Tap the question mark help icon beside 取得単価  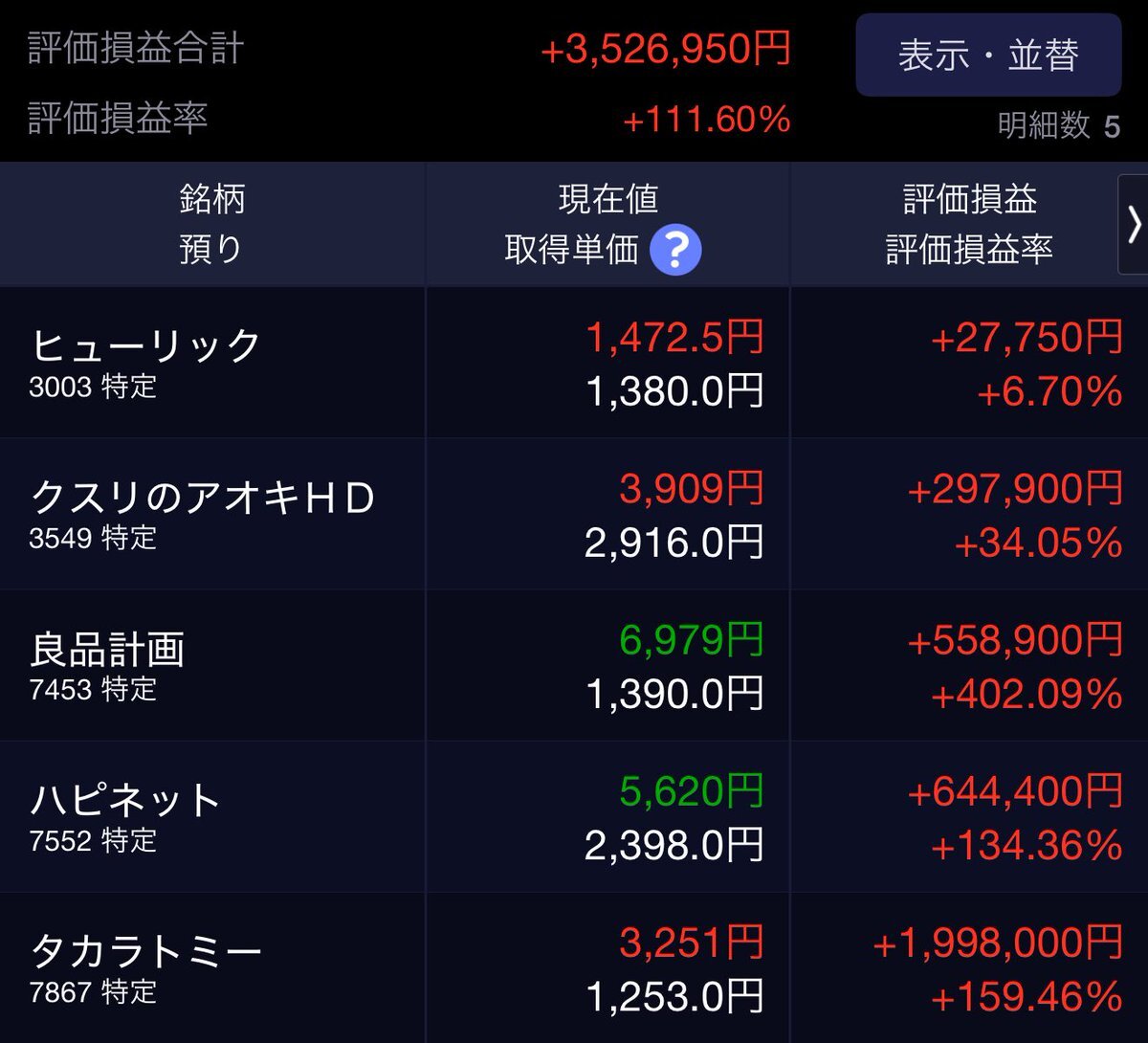[675, 251]
